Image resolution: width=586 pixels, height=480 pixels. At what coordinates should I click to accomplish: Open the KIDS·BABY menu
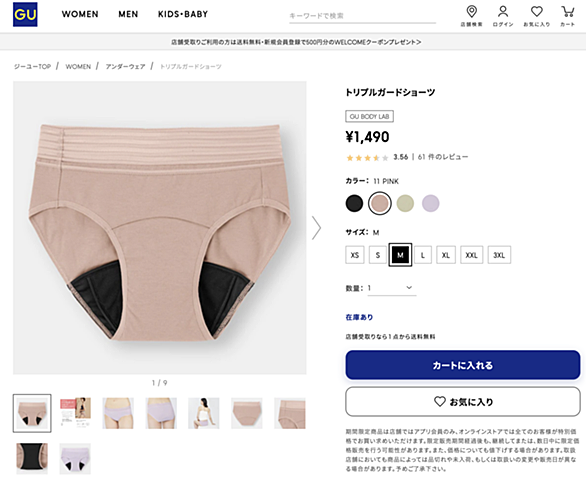183,14
